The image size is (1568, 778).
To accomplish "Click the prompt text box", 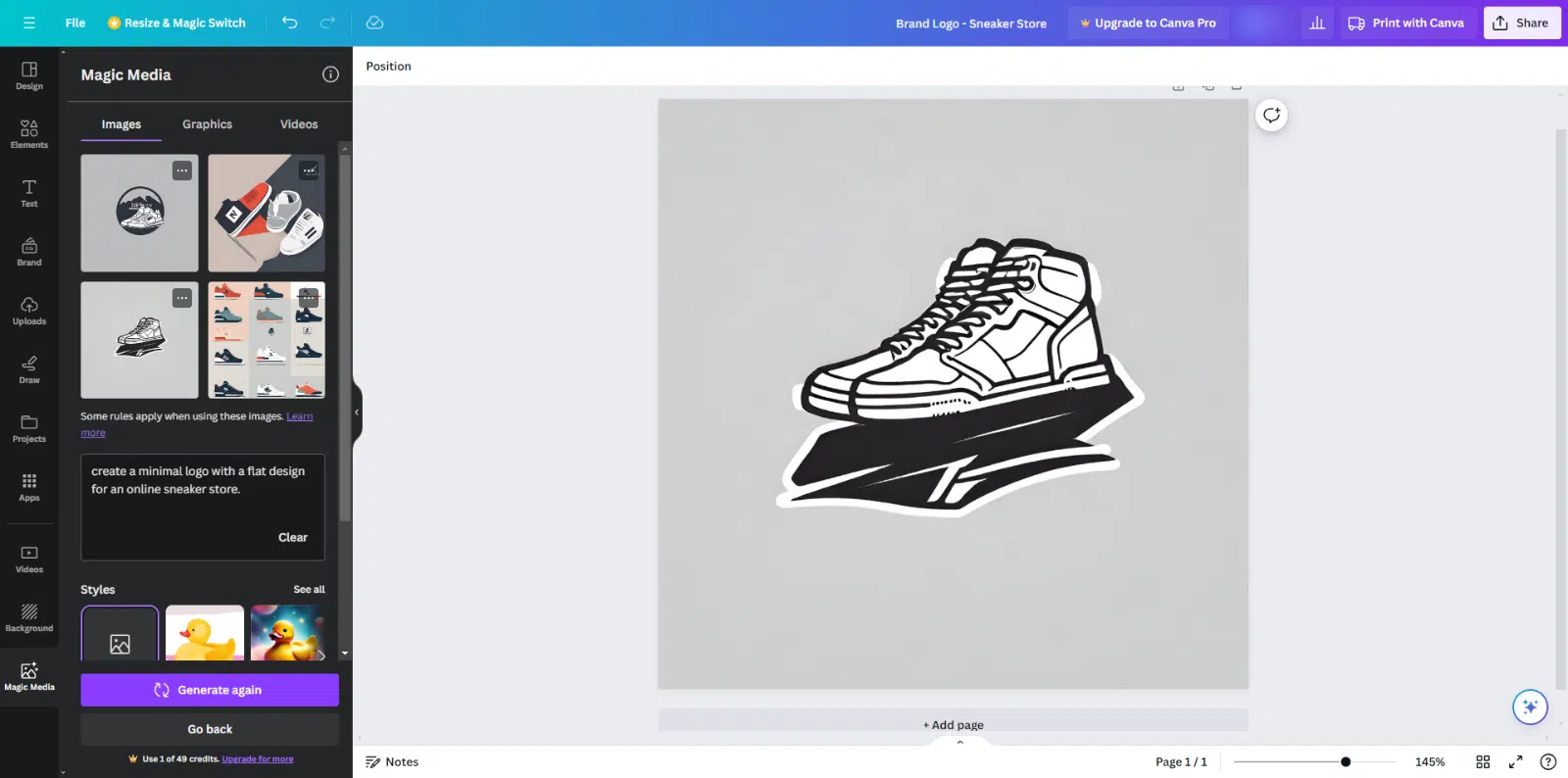I will click(x=202, y=507).
